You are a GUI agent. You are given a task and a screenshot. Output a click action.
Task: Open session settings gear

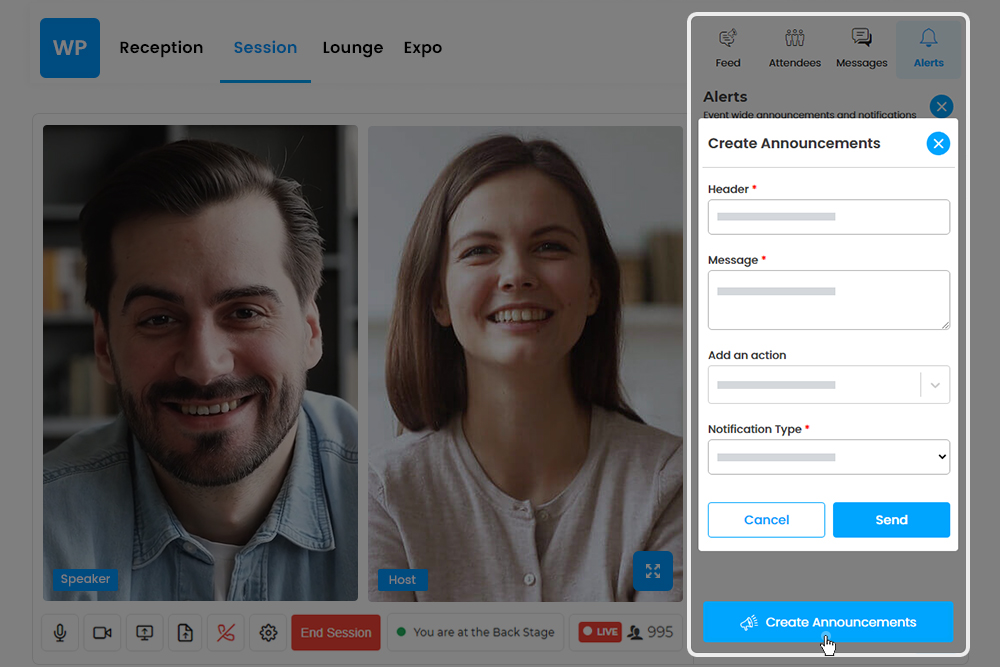[268, 632]
